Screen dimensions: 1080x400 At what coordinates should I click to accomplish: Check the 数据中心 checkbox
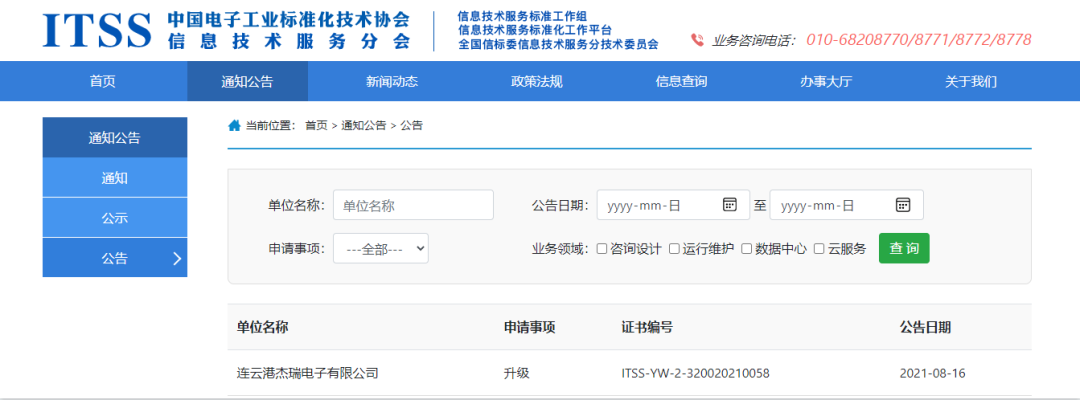pyautogui.click(x=746, y=249)
